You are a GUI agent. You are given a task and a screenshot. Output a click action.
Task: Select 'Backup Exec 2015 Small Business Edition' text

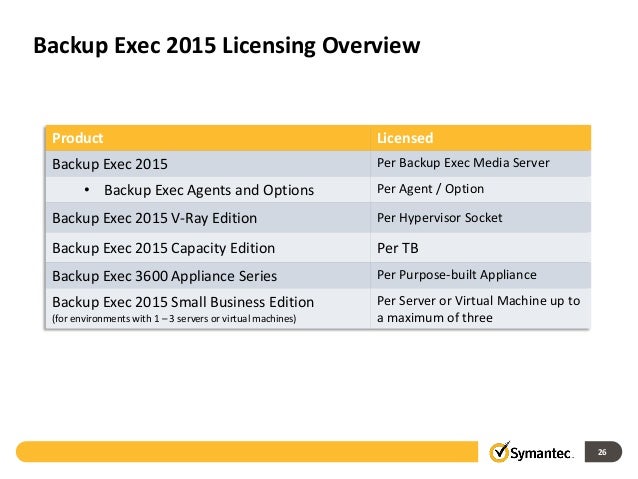point(183,302)
